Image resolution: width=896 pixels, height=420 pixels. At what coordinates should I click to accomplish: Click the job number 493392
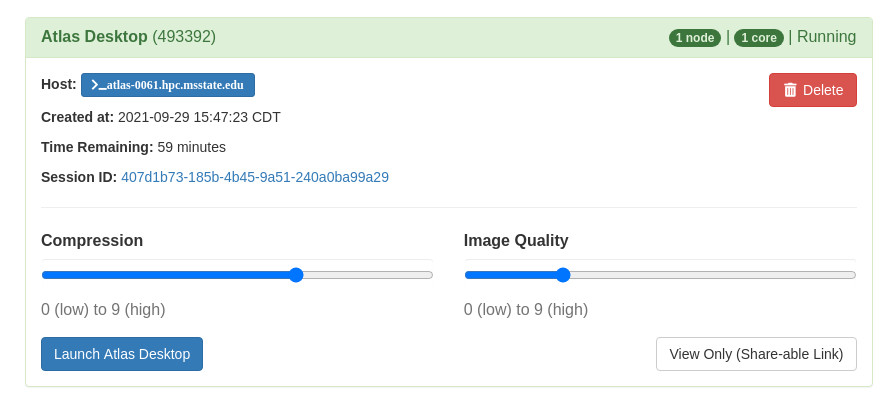coord(184,37)
